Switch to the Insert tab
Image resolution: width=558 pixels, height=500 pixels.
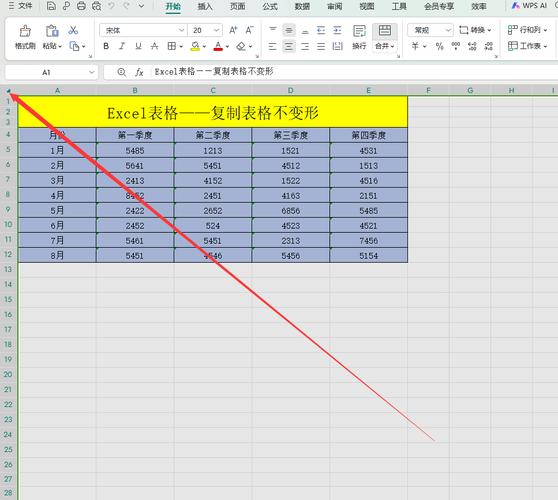(x=205, y=6)
